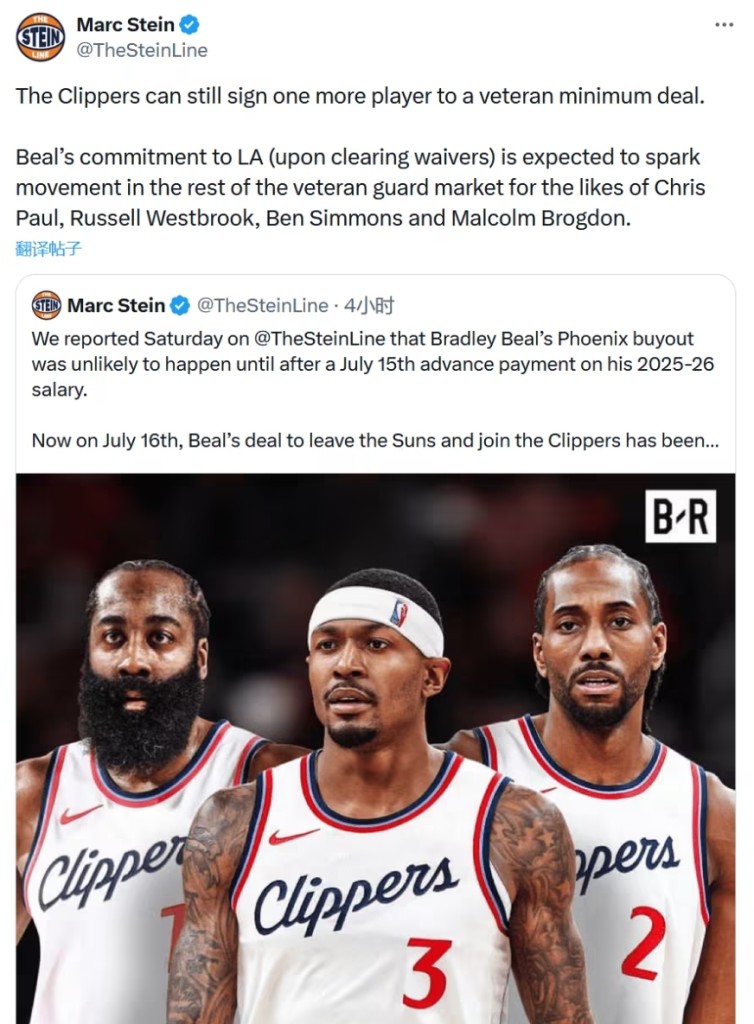The image size is (754, 1024).
Task: Click the verified badge in quoted tweet
Action: tap(180, 306)
